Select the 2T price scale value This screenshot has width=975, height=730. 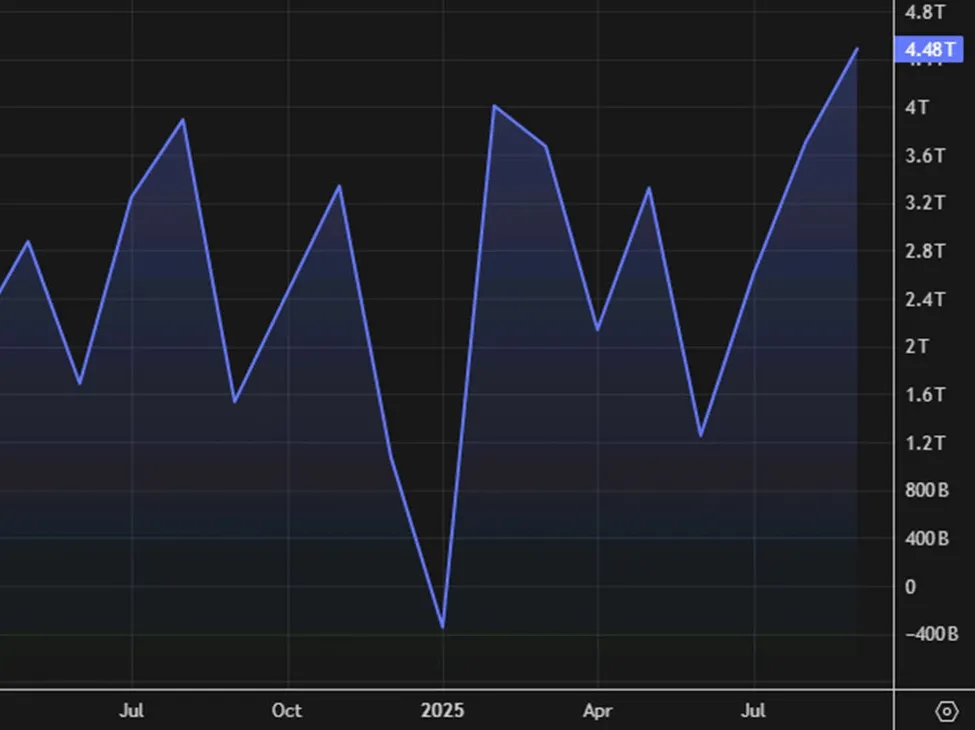tap(916, 347)
